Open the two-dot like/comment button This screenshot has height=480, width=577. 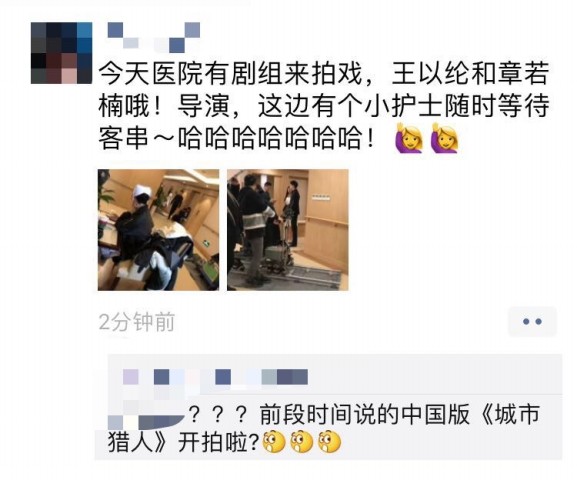coord(532,321)
